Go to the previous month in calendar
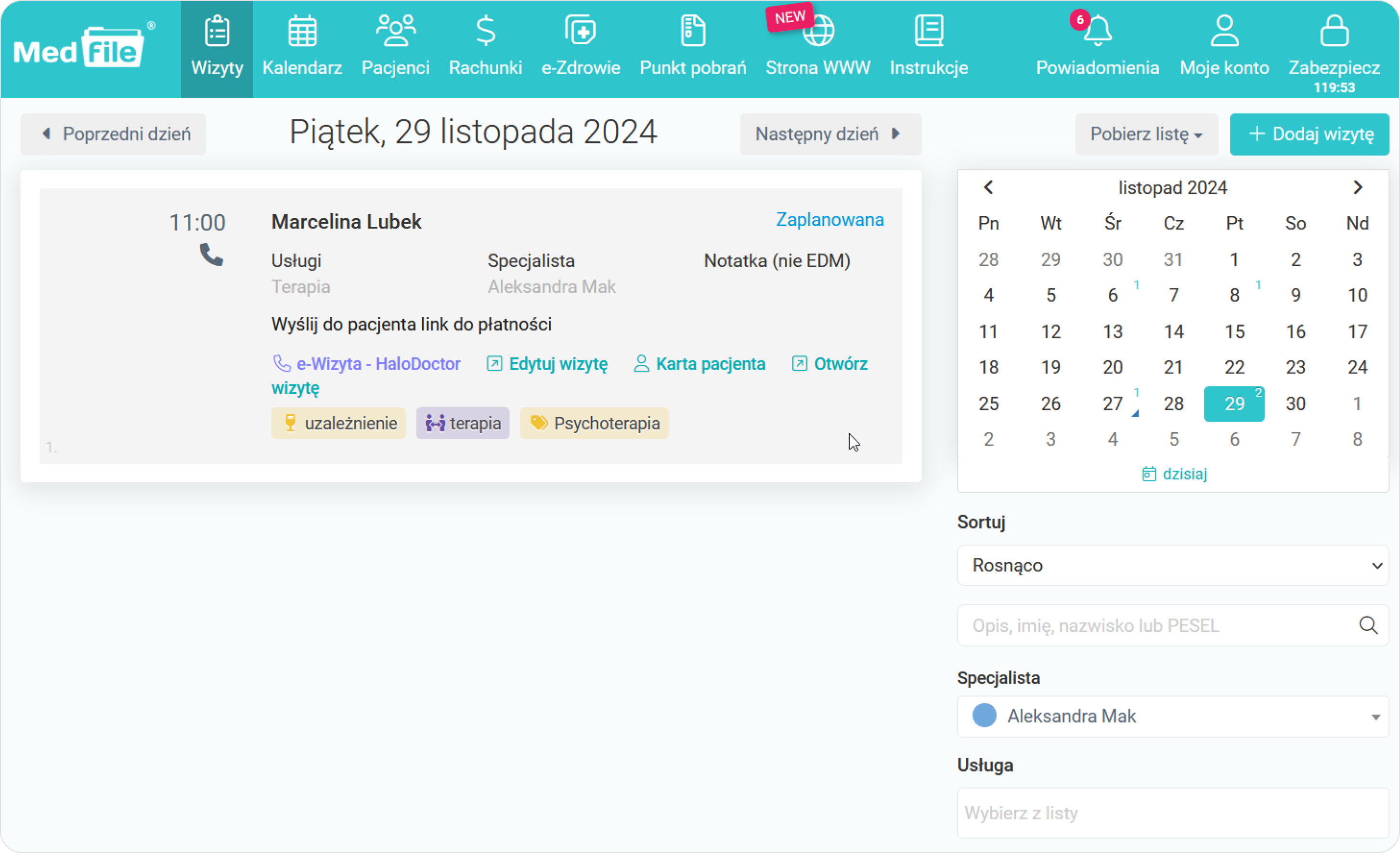The image size is (1400, 853). (x=988, y=188)
